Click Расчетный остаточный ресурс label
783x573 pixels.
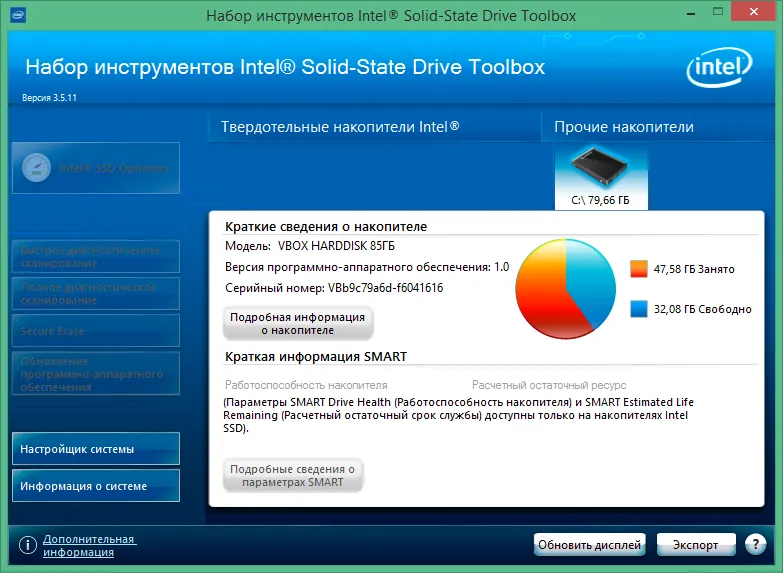(549, 385)
